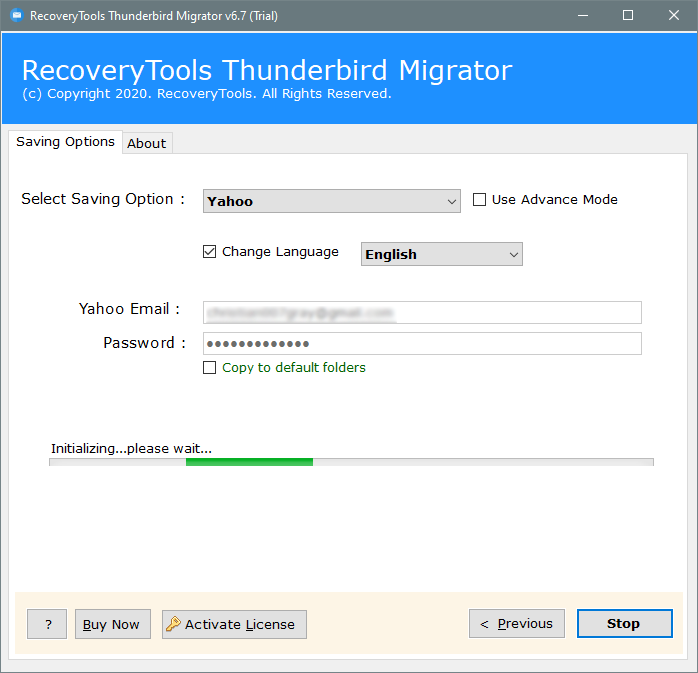Image resolution: width=698 pixels, height=673 pixels.
Task: Click the 'Copy to default folders' green label
Action: coord(294,368)
